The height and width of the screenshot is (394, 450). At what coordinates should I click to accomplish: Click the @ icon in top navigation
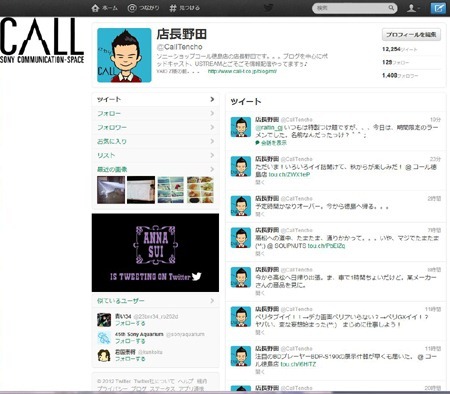pos(132,8)
